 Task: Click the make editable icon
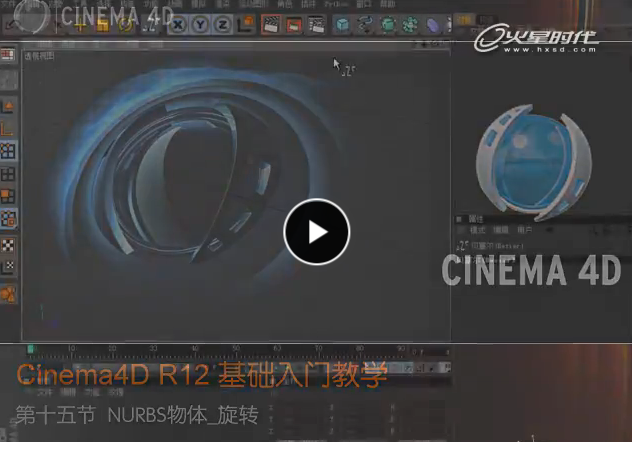click(8, 80)
